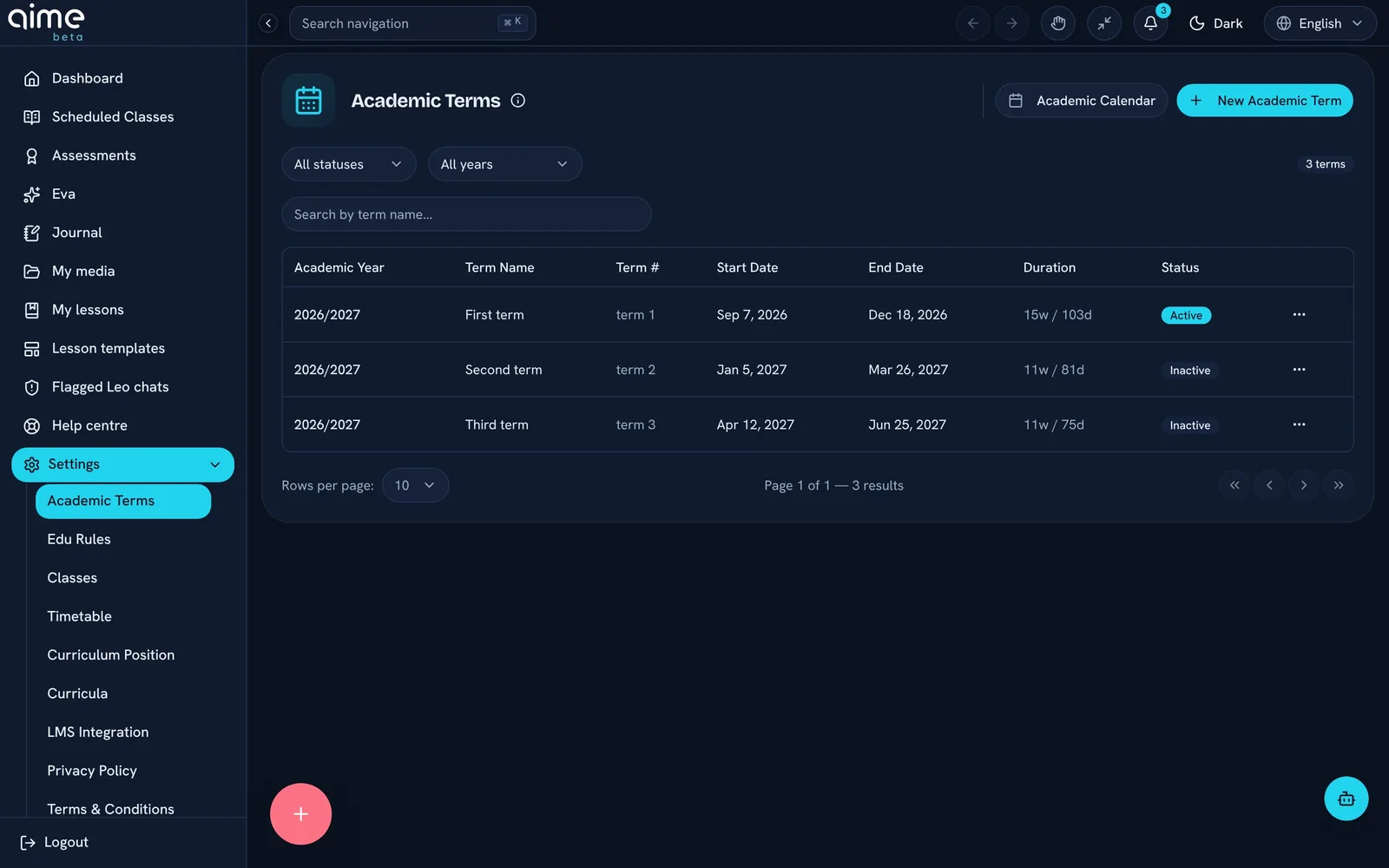This screenshot has width=1389, height=868.
Task: Open row actions menu for Second term
Action: tap(1299, 370)
